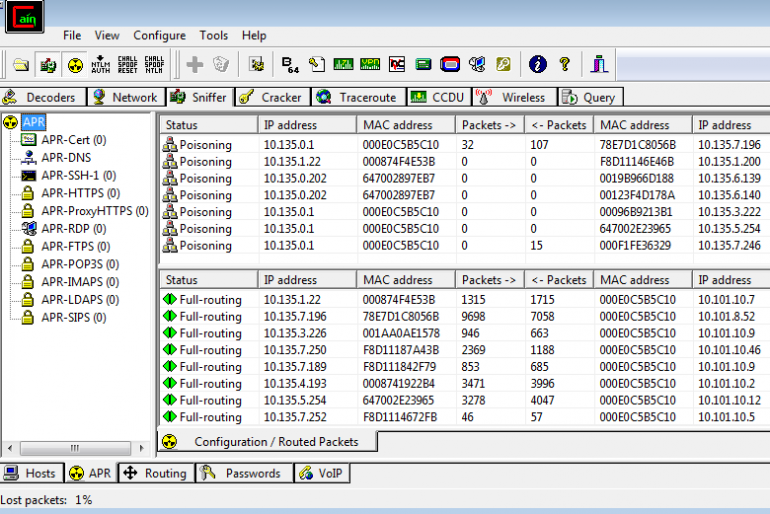770x514 pixels.
Task: Sort upper table by Status column header
Action: coord(209,125)
